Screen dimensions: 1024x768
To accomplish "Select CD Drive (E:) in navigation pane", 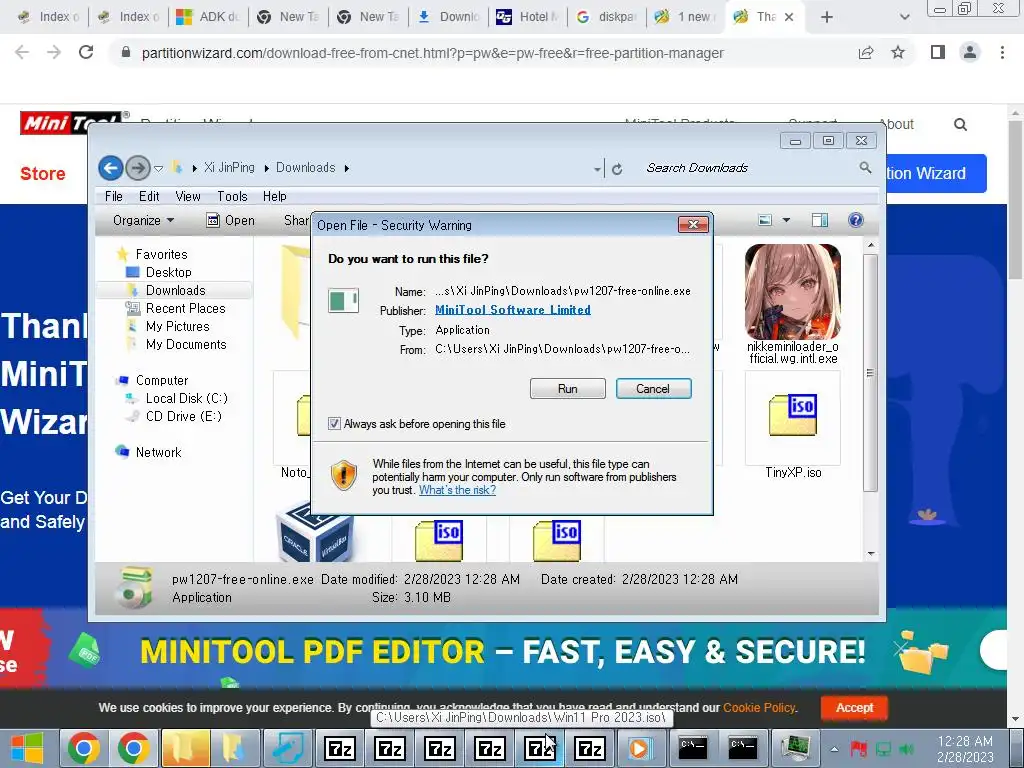I will 184,416.
